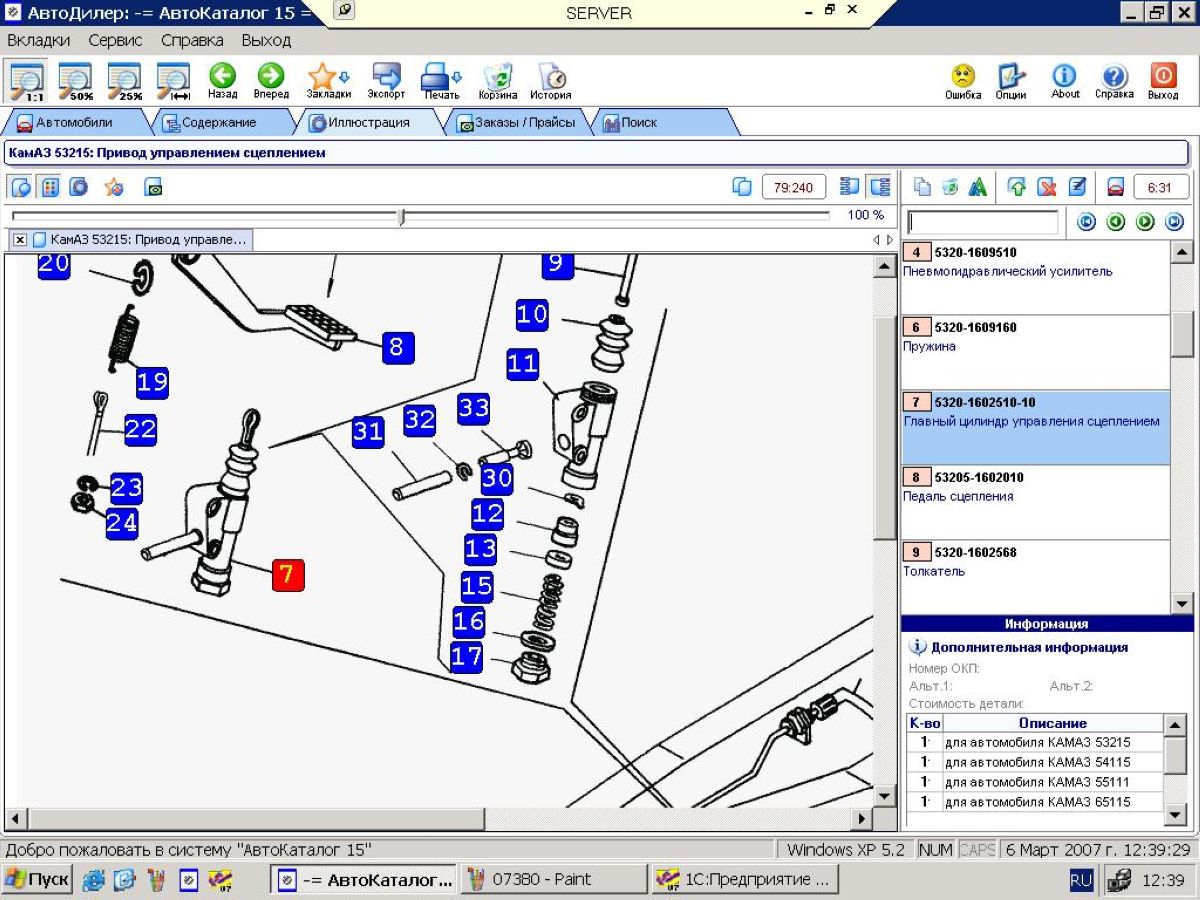This screenshot has height=900, width=1200.
Task: Select part 5320-1602568 Толкатель
Action: click(1035, 577)
